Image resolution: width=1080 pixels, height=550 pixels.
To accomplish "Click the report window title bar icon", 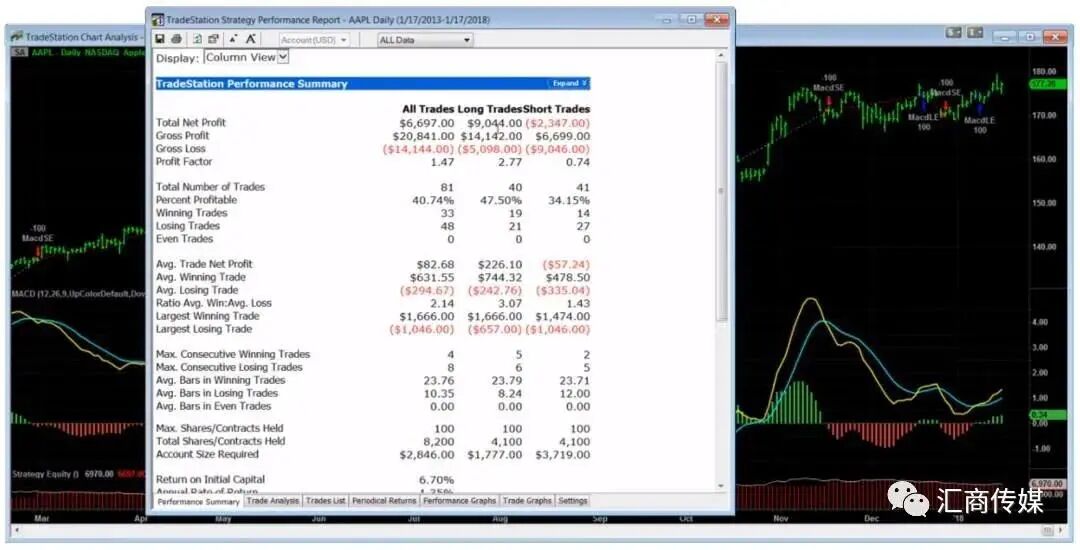I will tap(158, 20).
